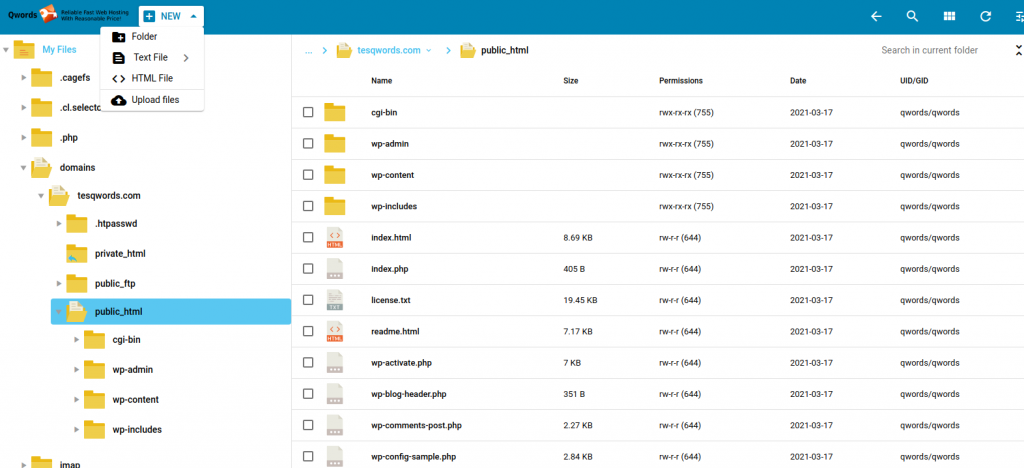Viewport: 1024px width, 468px height.
Task: Collapse the tesqwords.com tree node
Action: pyautogui.click(x=41, y=196)
